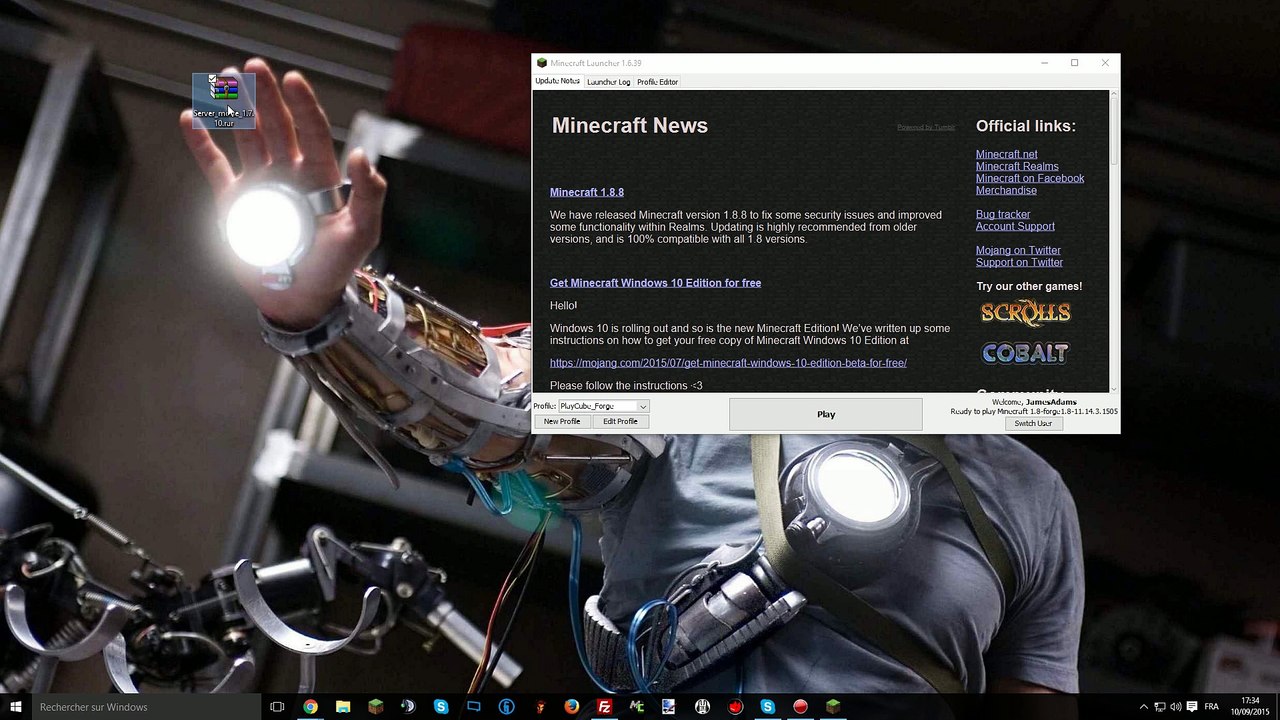
Task: Show hidden system tray icons
Action: (x=1143, y=707)
